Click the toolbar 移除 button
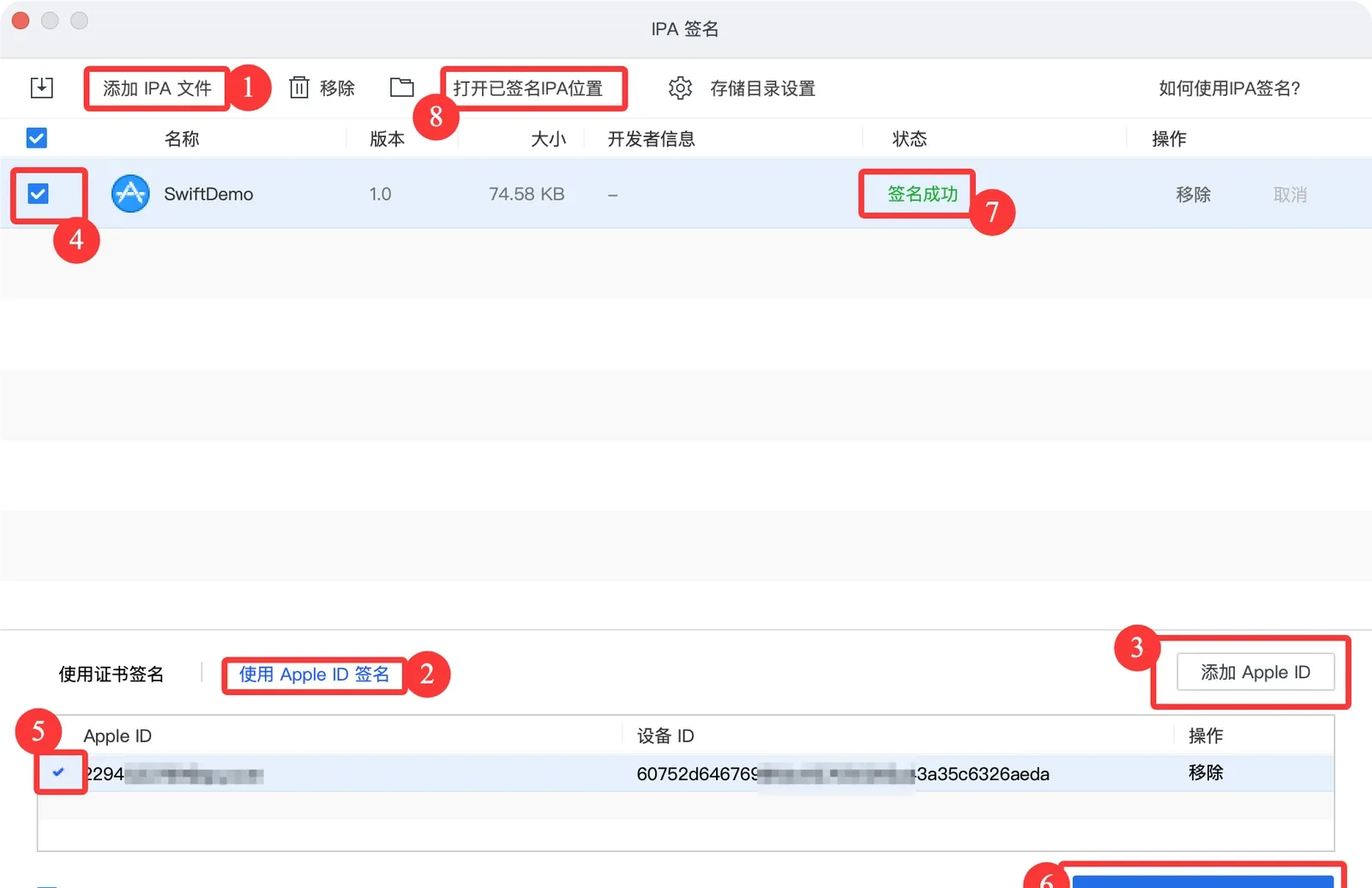Viewport: 1372px width, 888px height. coord(337,88)
